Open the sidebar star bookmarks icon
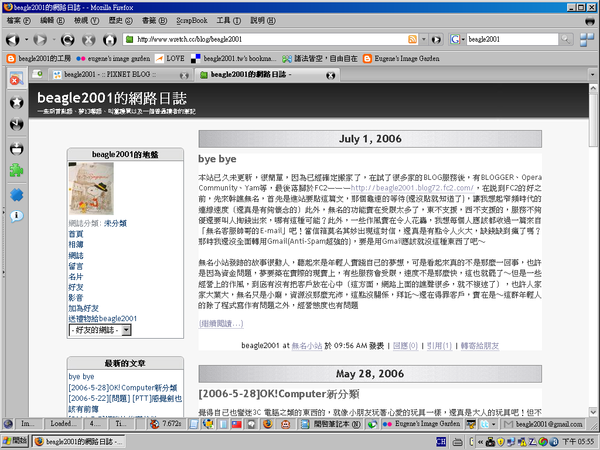600x450 pixels. pyautogui.click(x=16, y=102)
